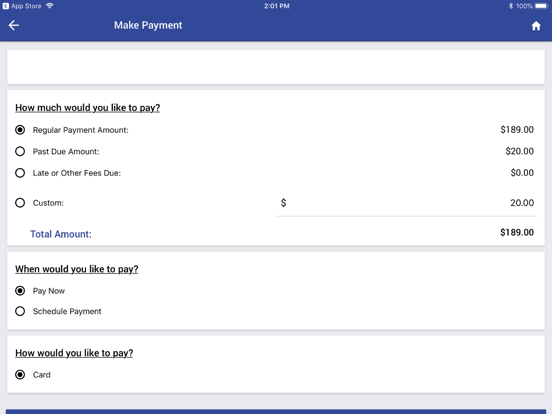Tap the battery indicator icon

click(x=541, y=6)
